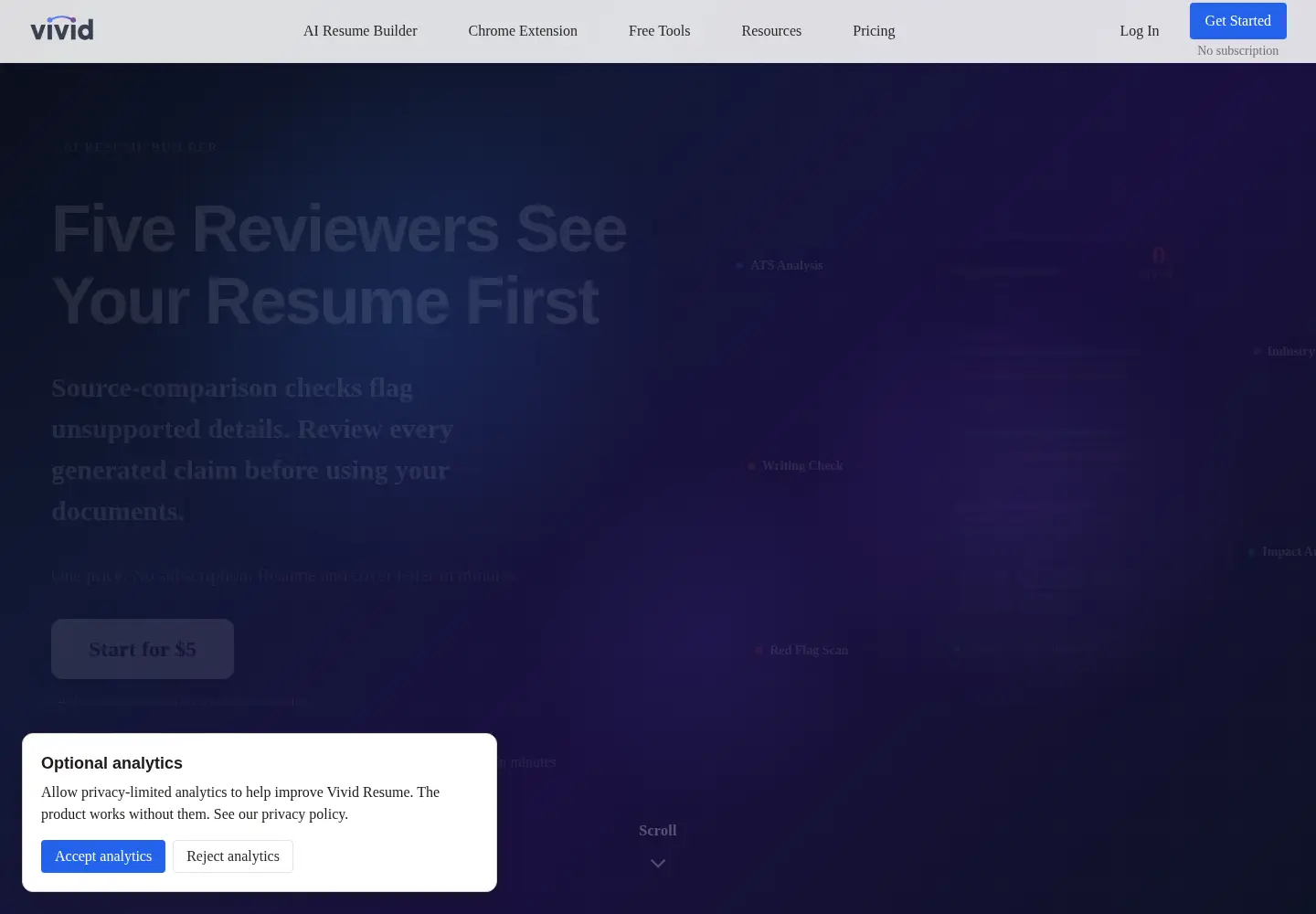This screenshot has height=914, width=1316.
Task: Click the Log In link
Action: pos(1140,31)
